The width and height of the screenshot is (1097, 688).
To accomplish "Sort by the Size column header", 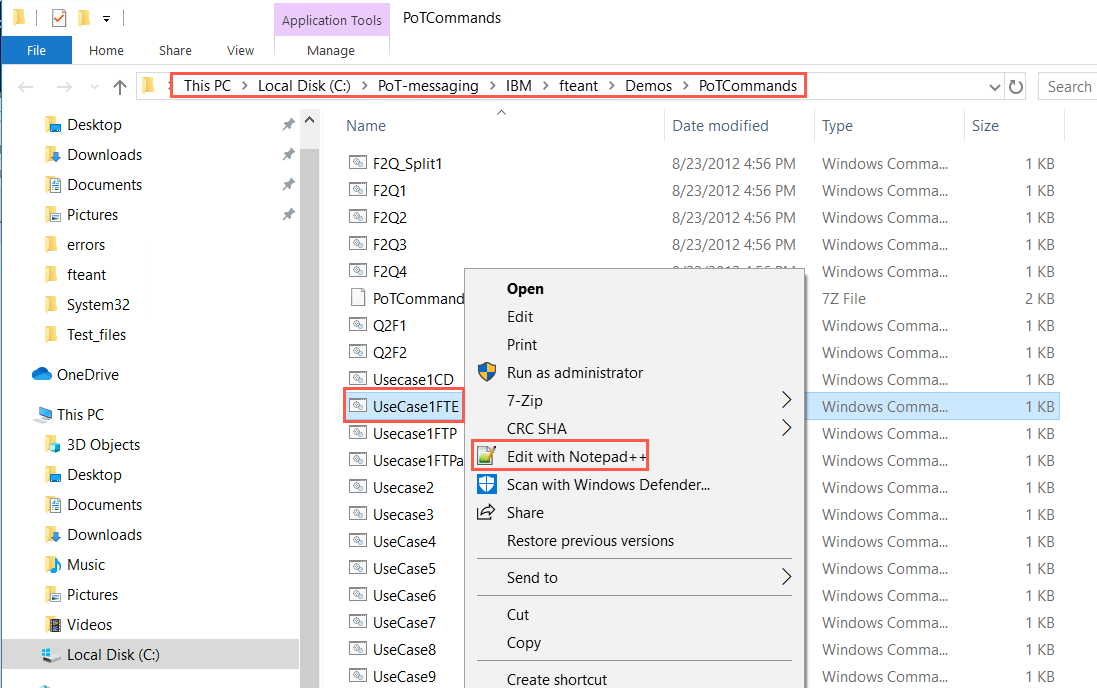I will pos(985,126).
